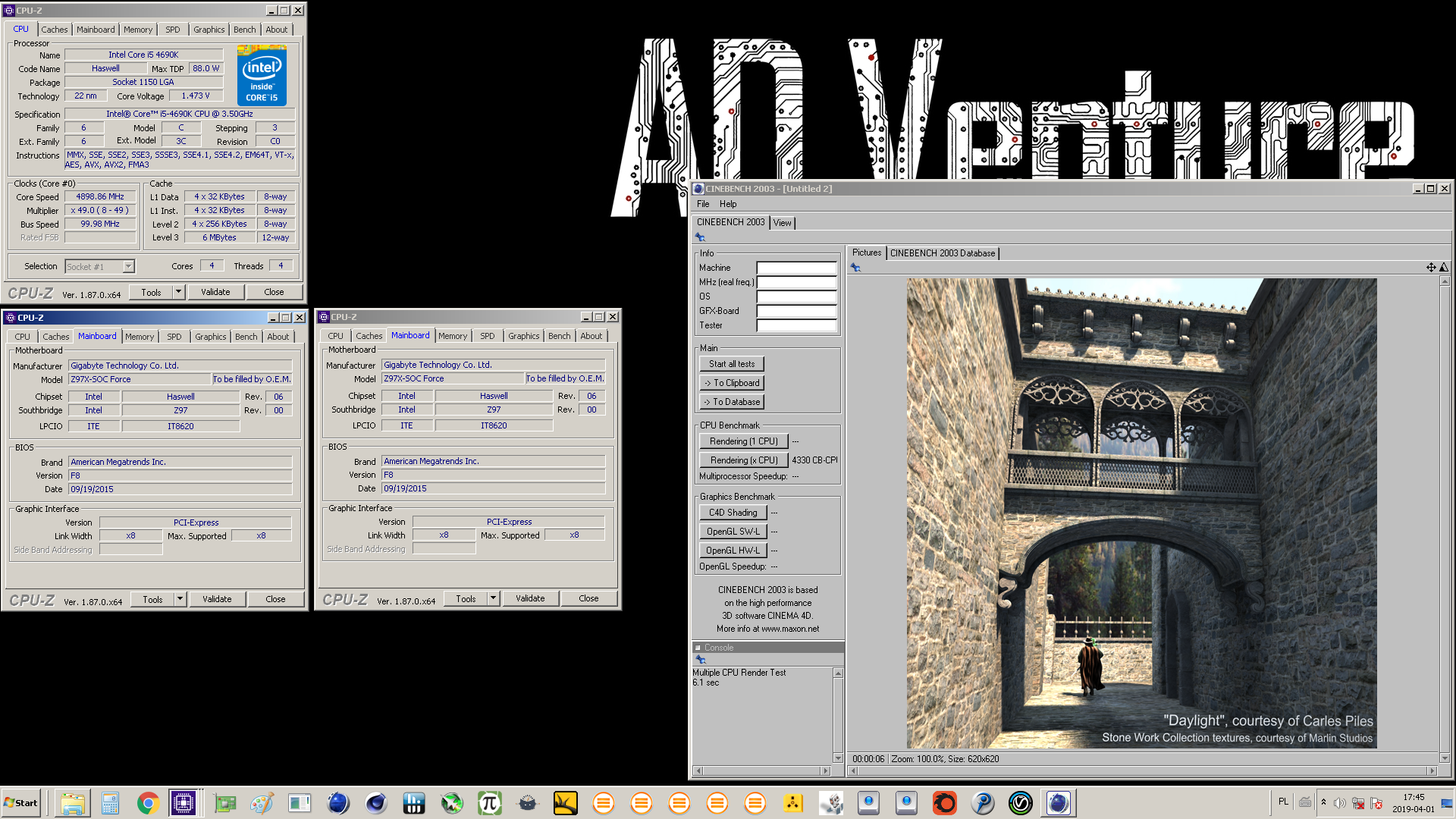Open the green X icon in taskbar

[451, 803]
